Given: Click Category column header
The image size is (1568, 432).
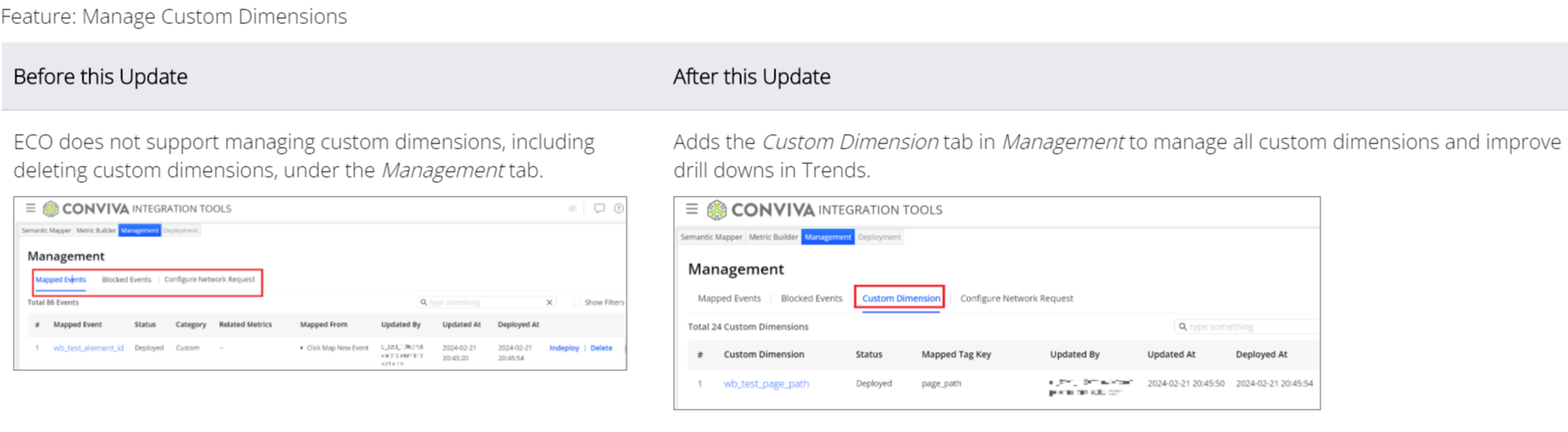Looking at the screenshot, I should coord(191,325).
